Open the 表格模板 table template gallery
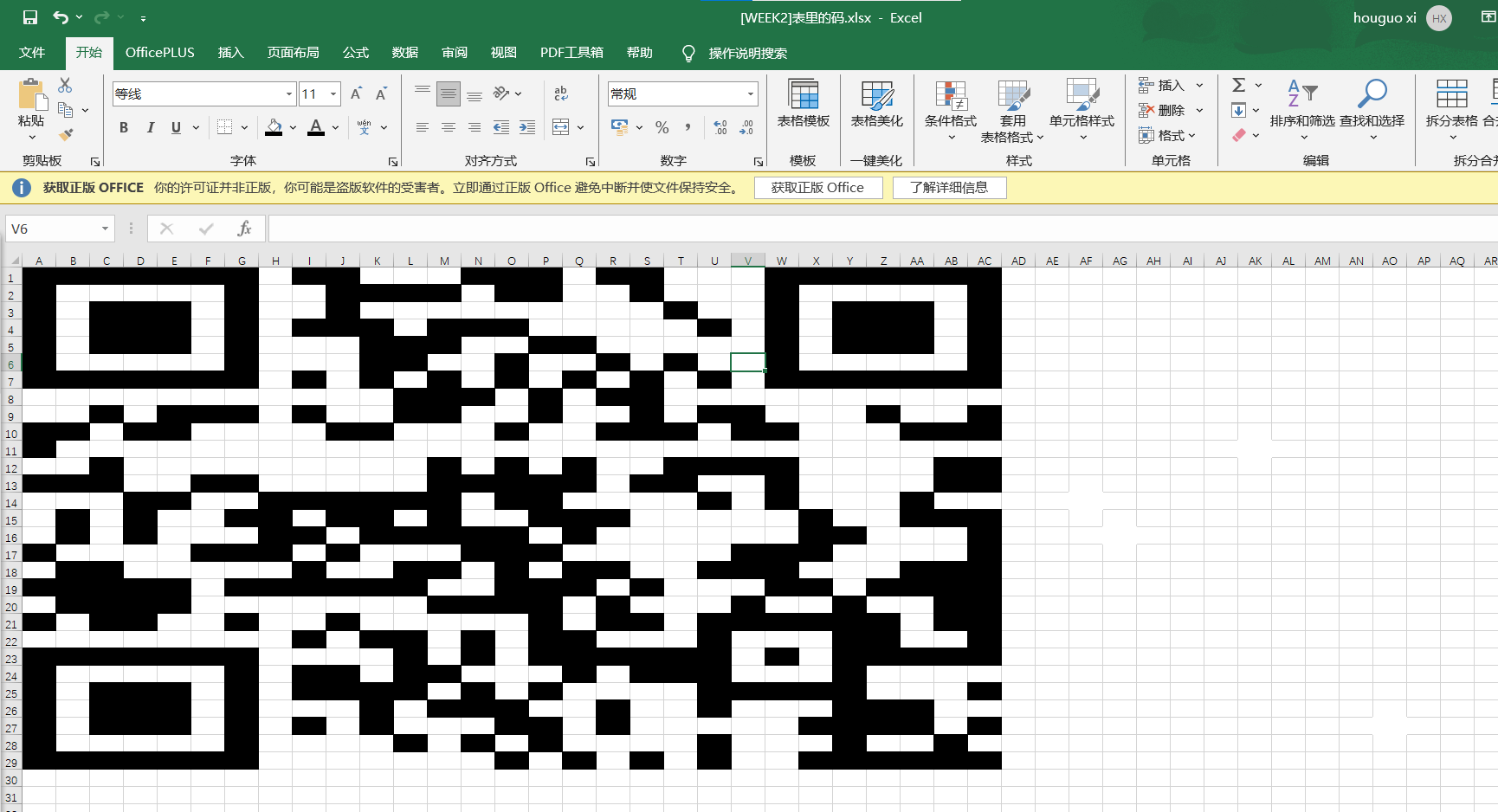The height and width of the screenshot is (812, 1498). [x=803, y=104]
